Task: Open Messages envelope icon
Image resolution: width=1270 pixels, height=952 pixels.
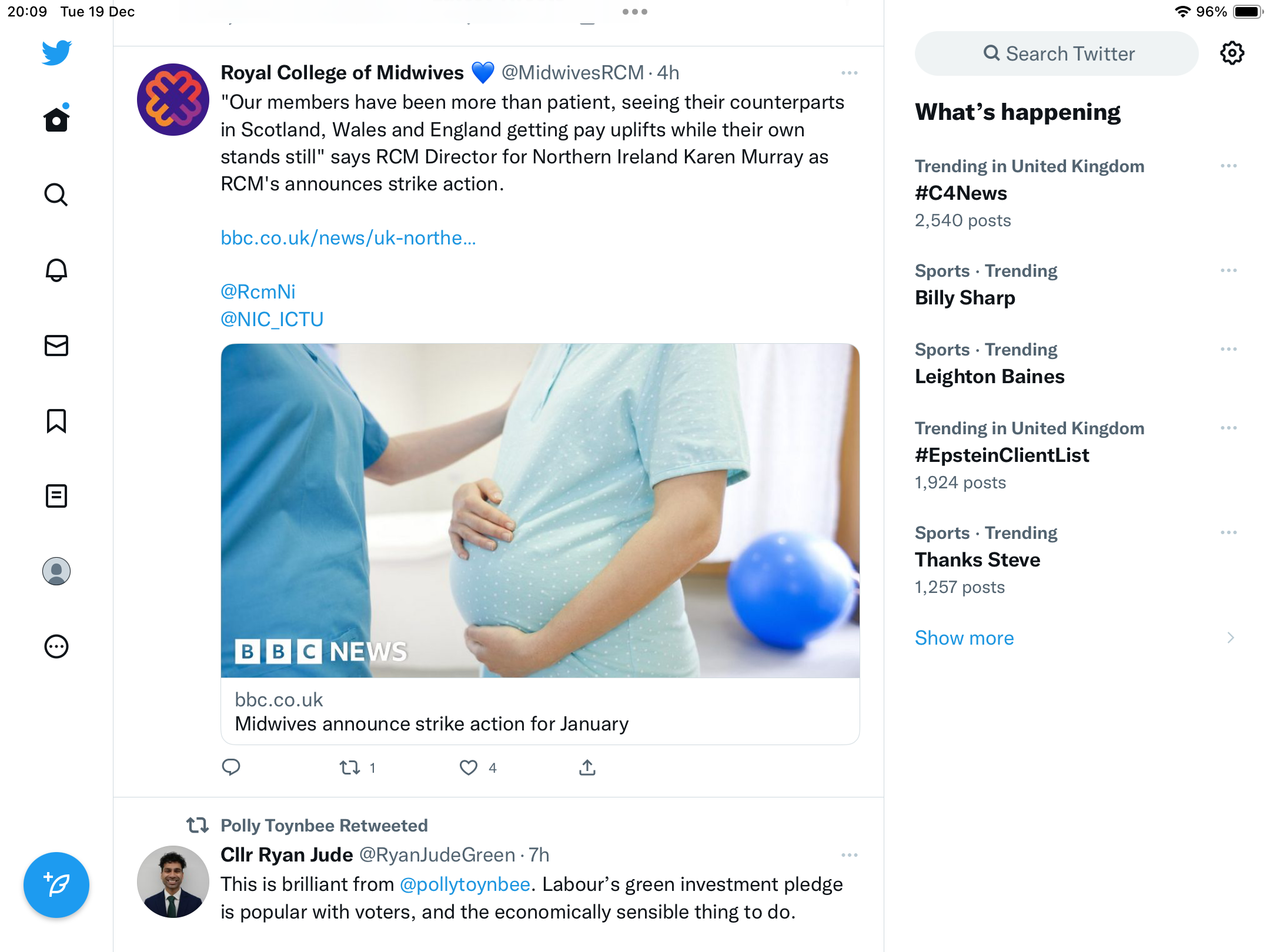Action: pyautogui.click(x=56, y=346)
